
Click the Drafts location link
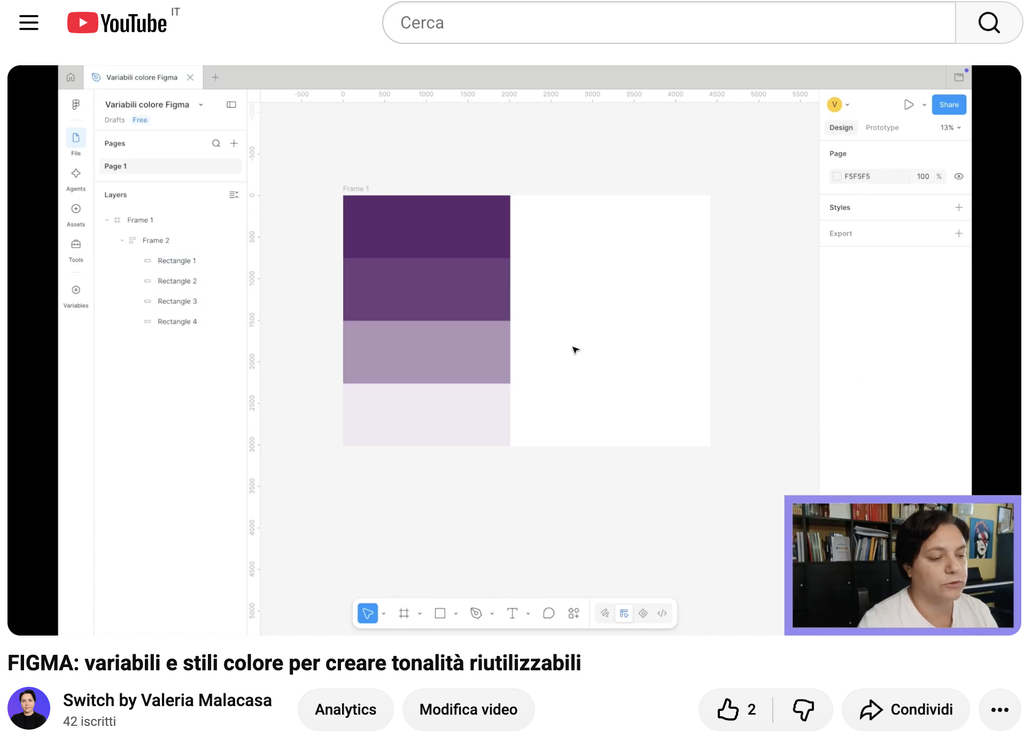point(114,120)
